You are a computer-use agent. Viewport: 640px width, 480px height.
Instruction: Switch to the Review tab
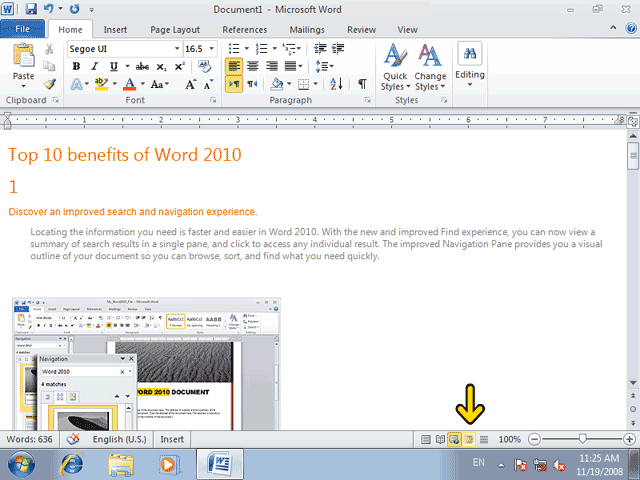click(x=361, y=29)
